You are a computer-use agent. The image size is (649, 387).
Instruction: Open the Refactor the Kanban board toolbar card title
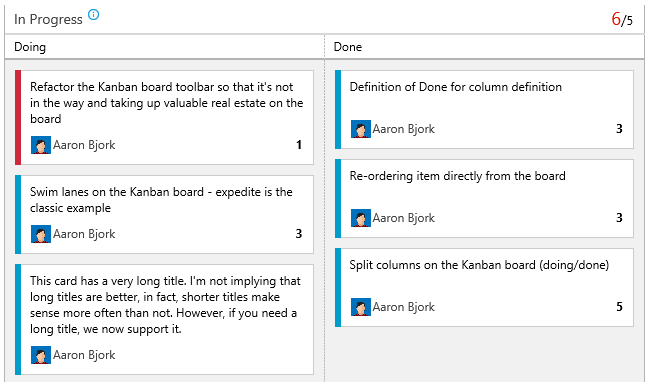tap(166, 103)
